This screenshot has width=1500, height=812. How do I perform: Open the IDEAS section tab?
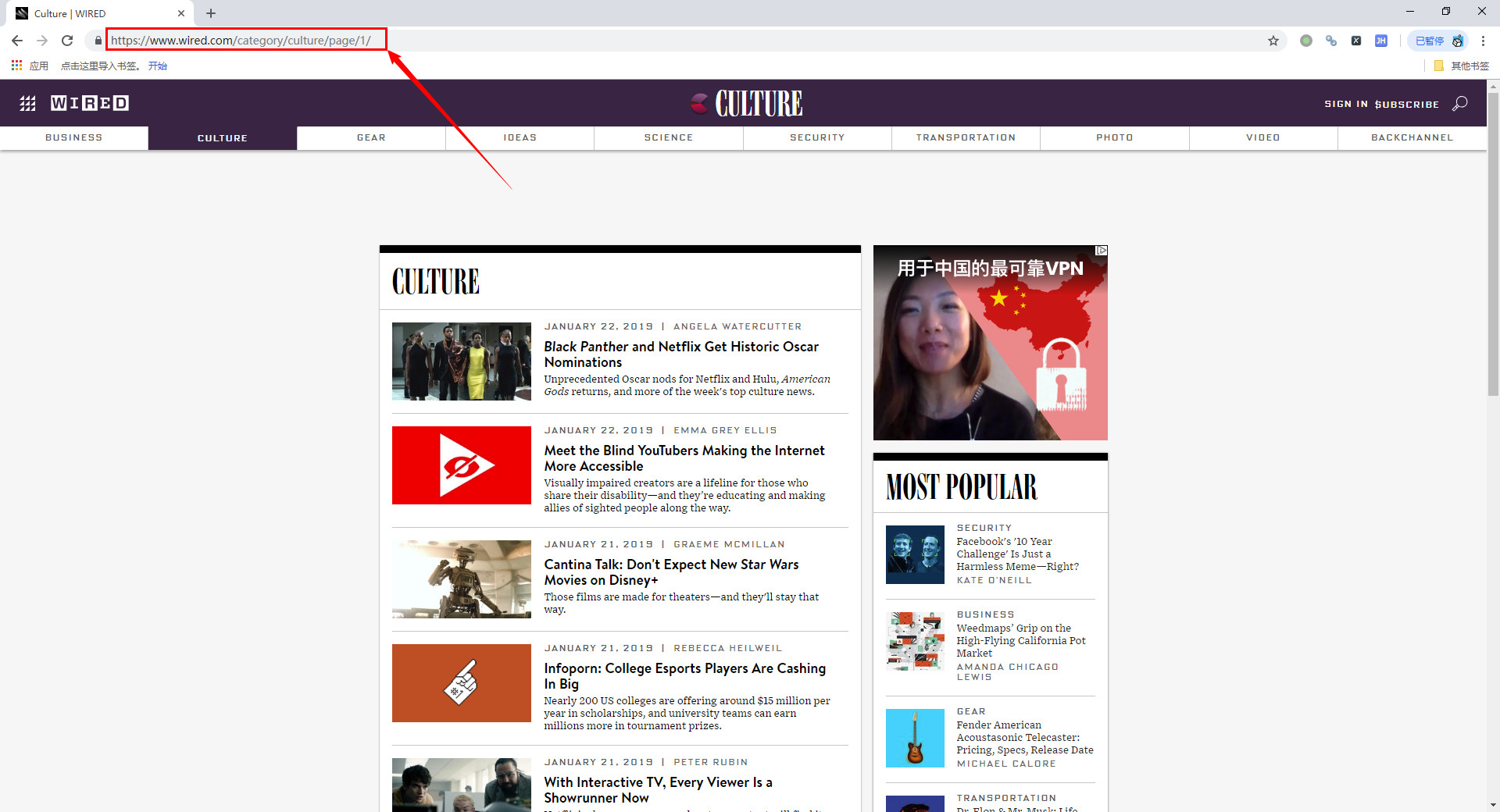click(520, 137)
